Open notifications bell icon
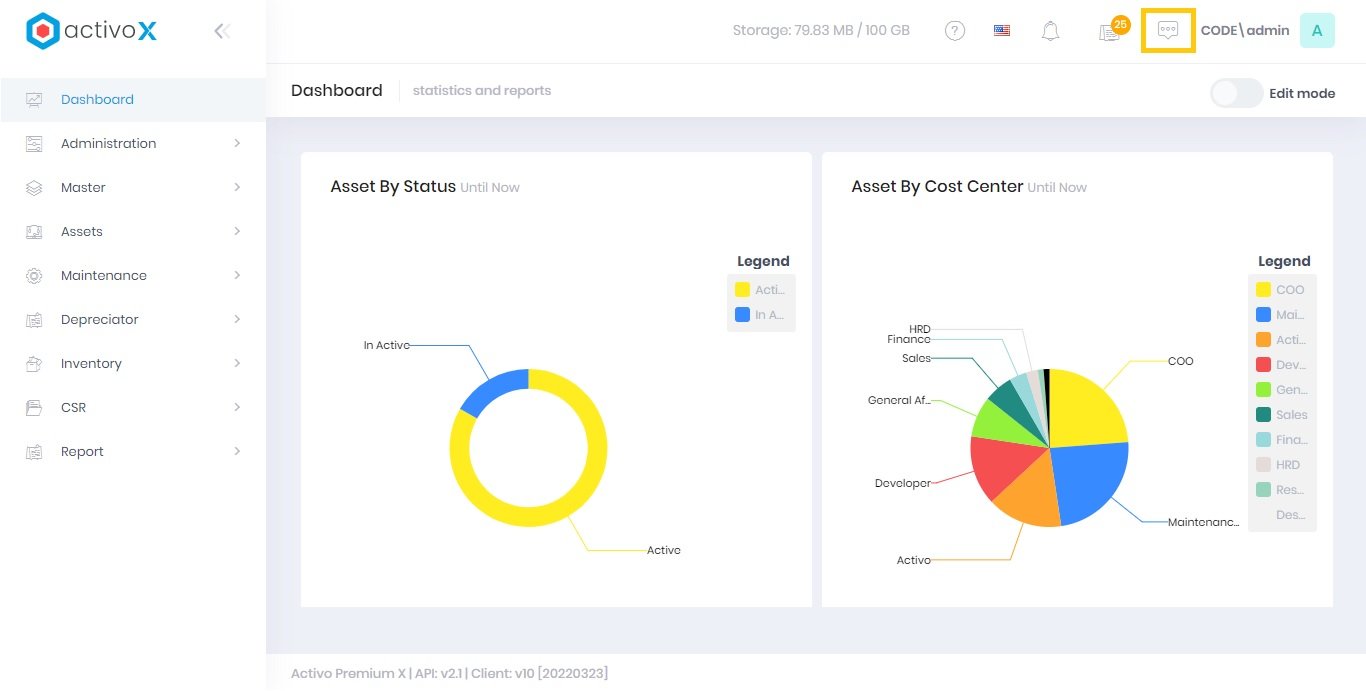Screen dimensions: 1366x691 (1050, 31)
